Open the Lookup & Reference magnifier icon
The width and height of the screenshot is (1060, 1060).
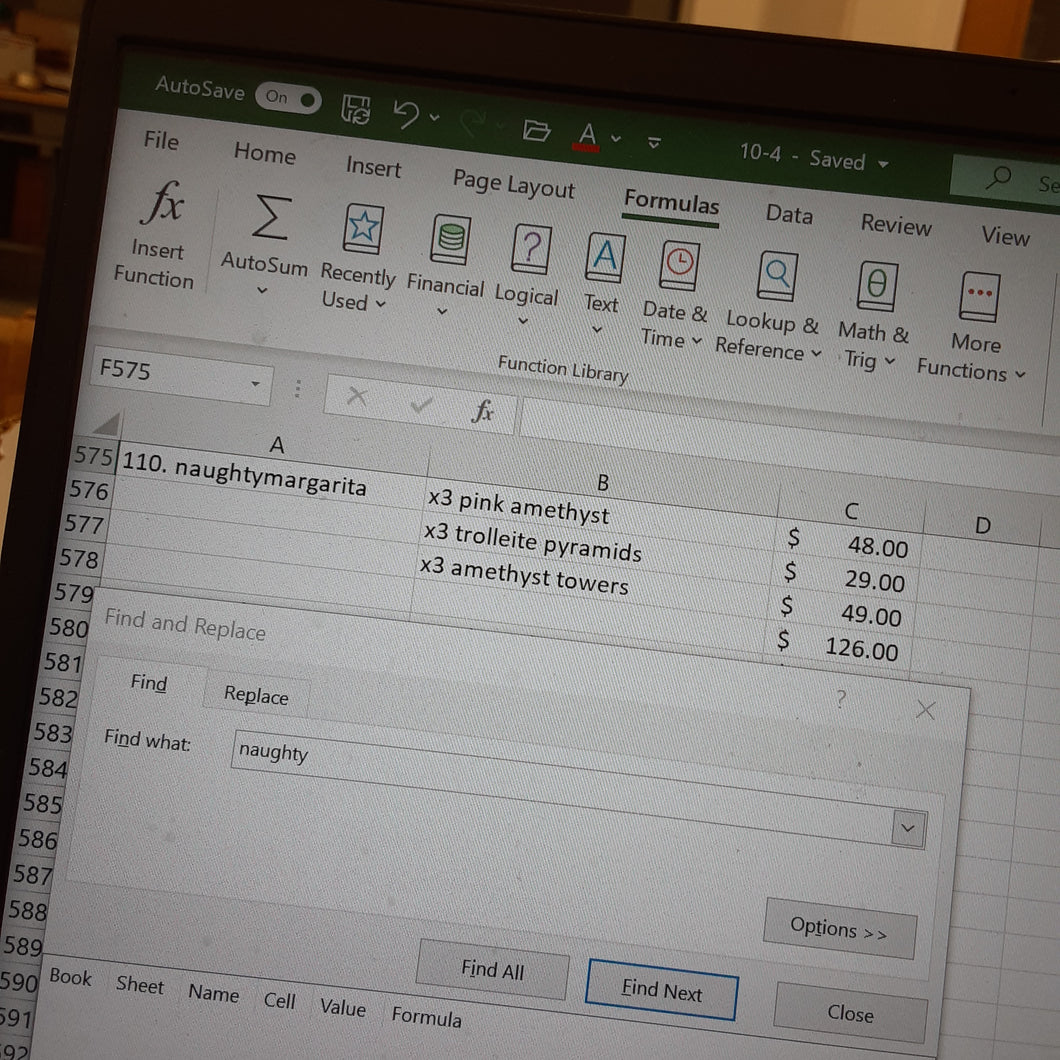pos(777,276)
